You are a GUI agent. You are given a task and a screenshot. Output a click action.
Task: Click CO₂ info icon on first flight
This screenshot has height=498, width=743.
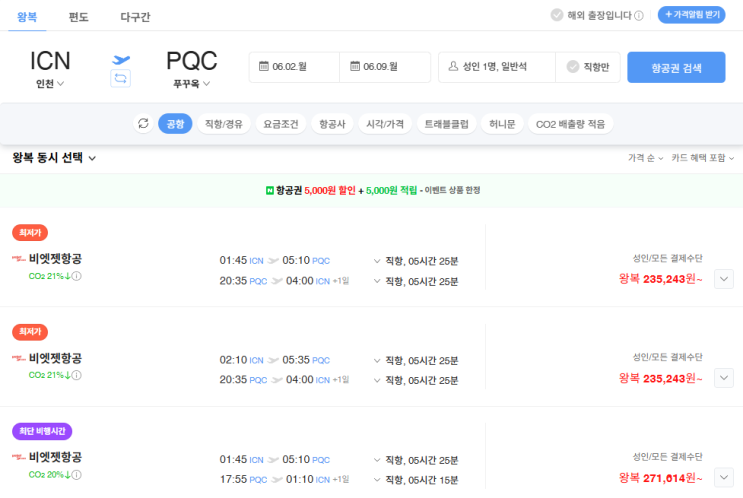(76, 277)
